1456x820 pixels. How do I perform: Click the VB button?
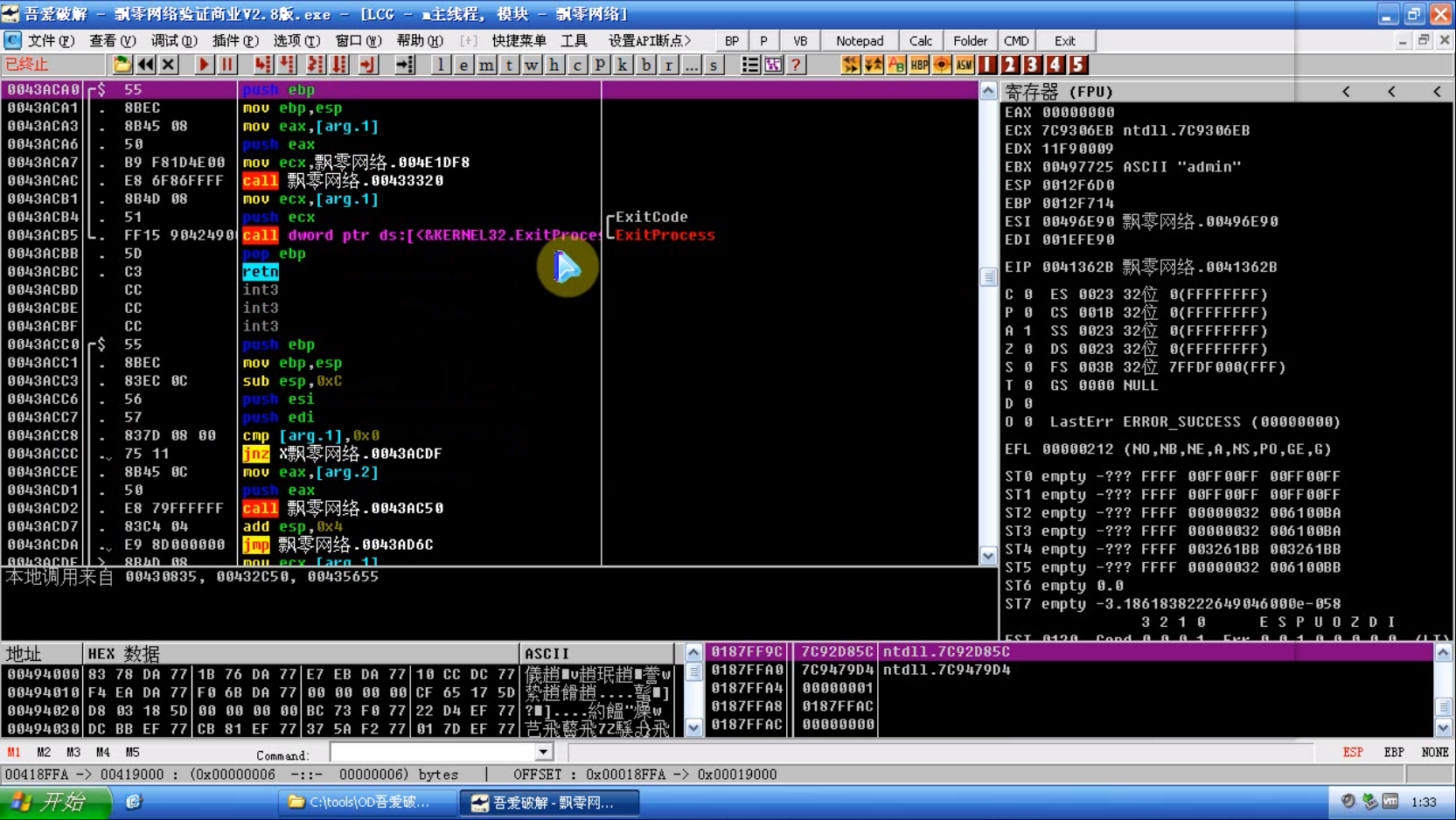tap(800, 41)
